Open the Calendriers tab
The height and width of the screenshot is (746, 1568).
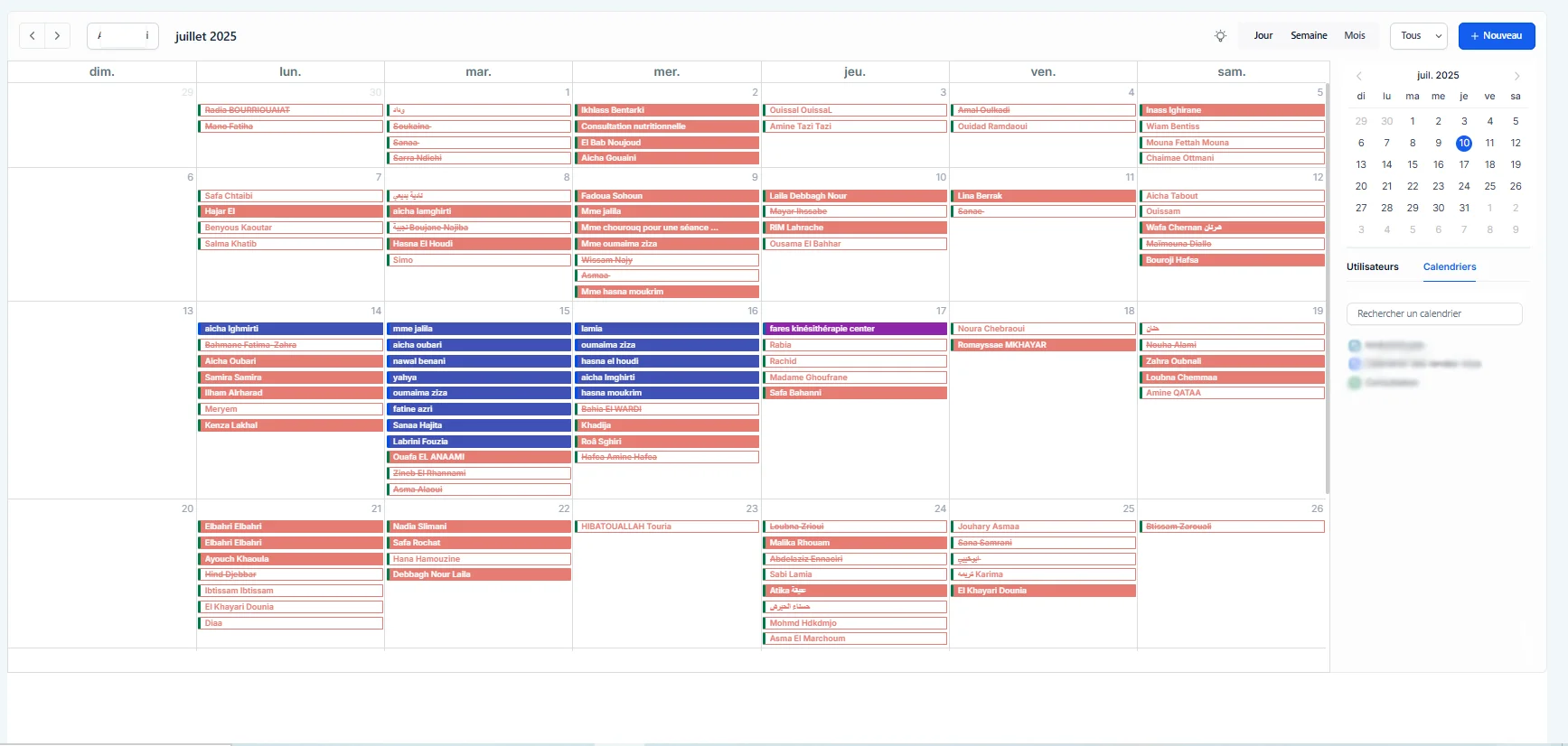click(x=1450, y=267)
